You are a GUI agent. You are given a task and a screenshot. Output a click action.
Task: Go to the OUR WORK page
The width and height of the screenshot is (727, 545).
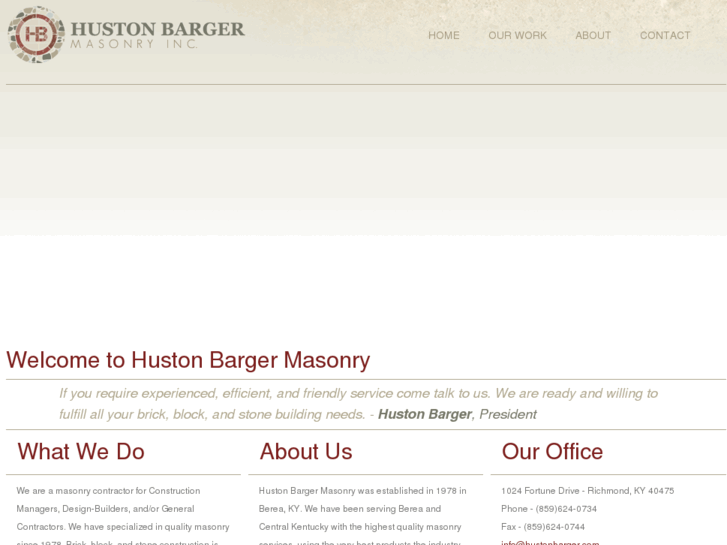click(x=517, y=35)
